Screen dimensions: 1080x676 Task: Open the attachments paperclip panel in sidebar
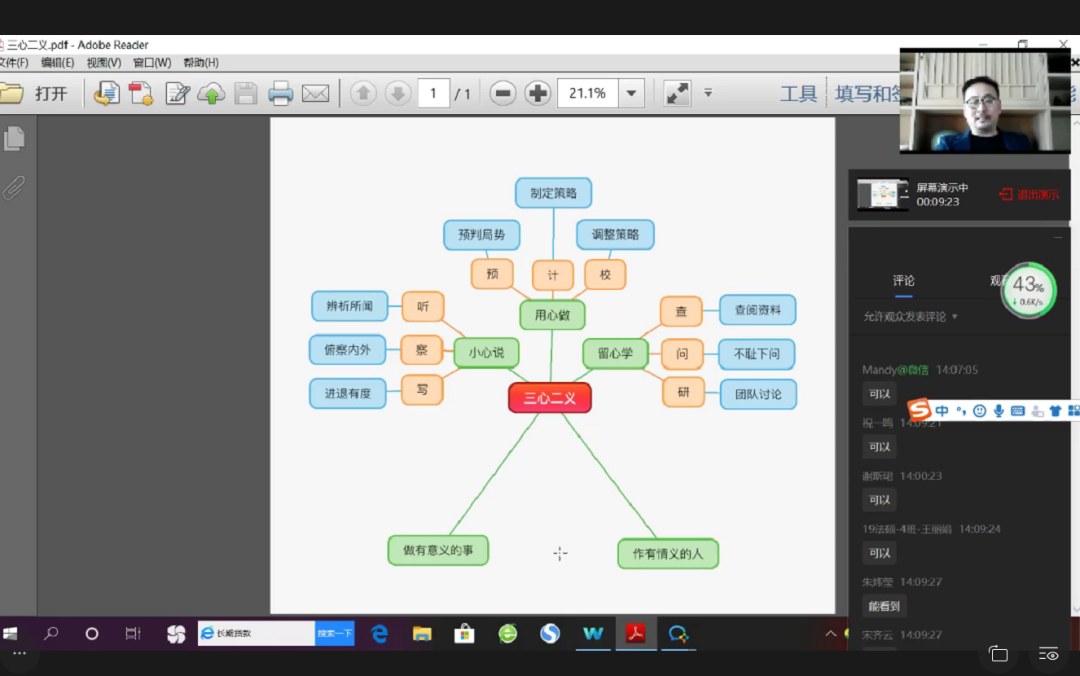14,187
